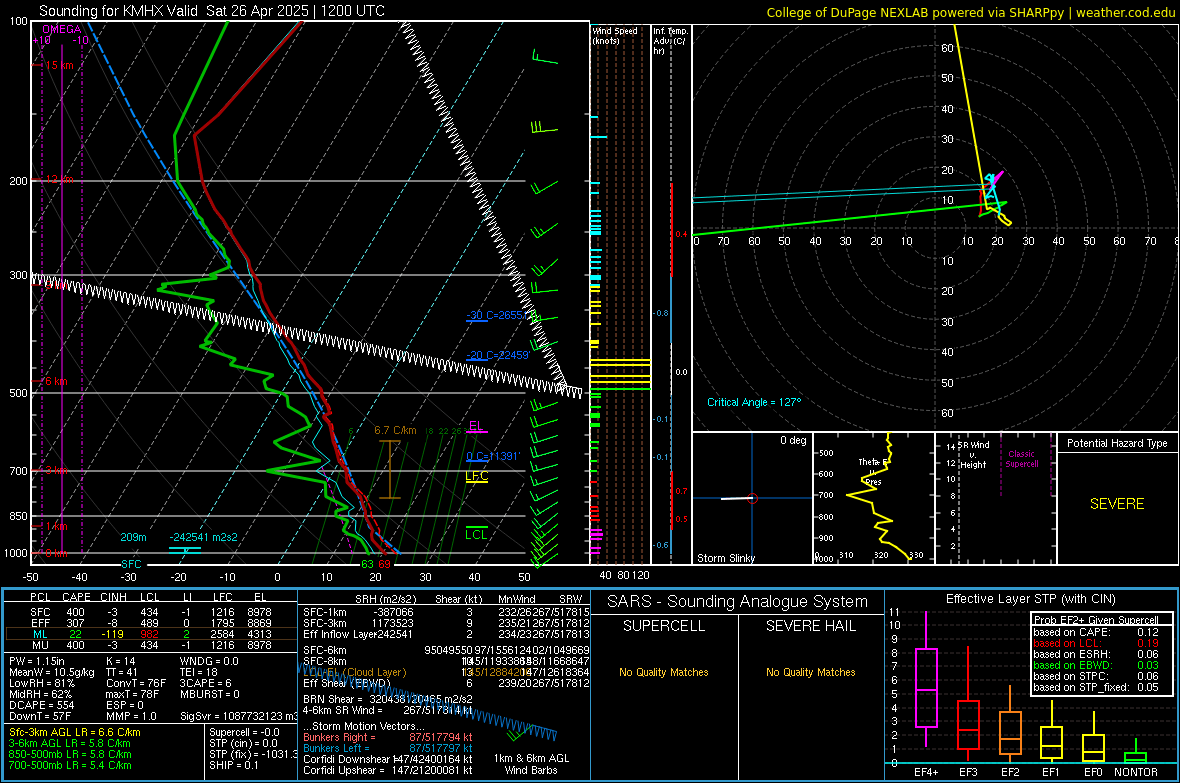Click 700-500mb LR = 5.4 C/km
Image resolution: width=1180 pixels, height=783 pixels.
point(70,765)
